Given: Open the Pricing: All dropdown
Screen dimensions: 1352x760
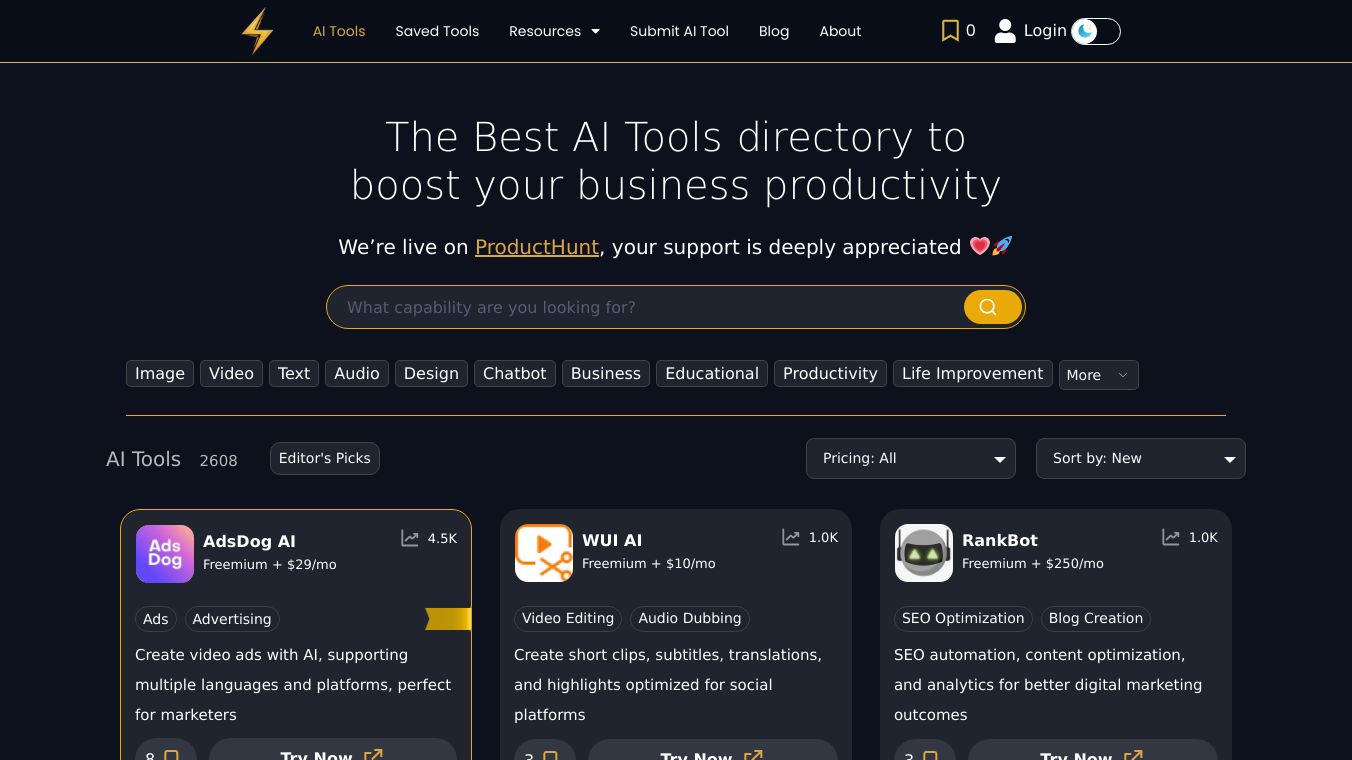Looking at the screenshot, I should (x=910, y=458).
